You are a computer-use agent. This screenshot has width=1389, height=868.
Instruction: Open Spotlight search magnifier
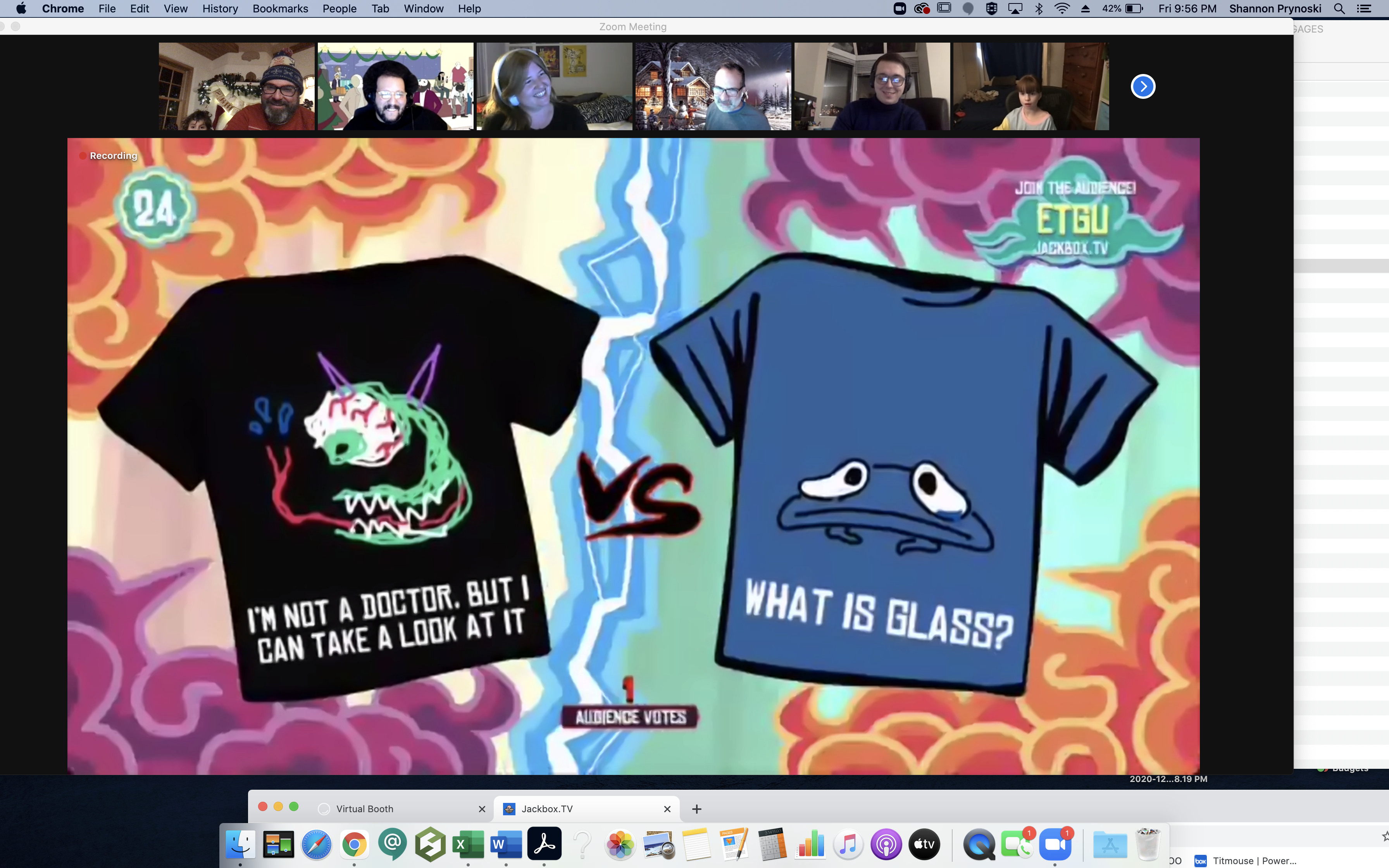click(x=1339, y=9)
